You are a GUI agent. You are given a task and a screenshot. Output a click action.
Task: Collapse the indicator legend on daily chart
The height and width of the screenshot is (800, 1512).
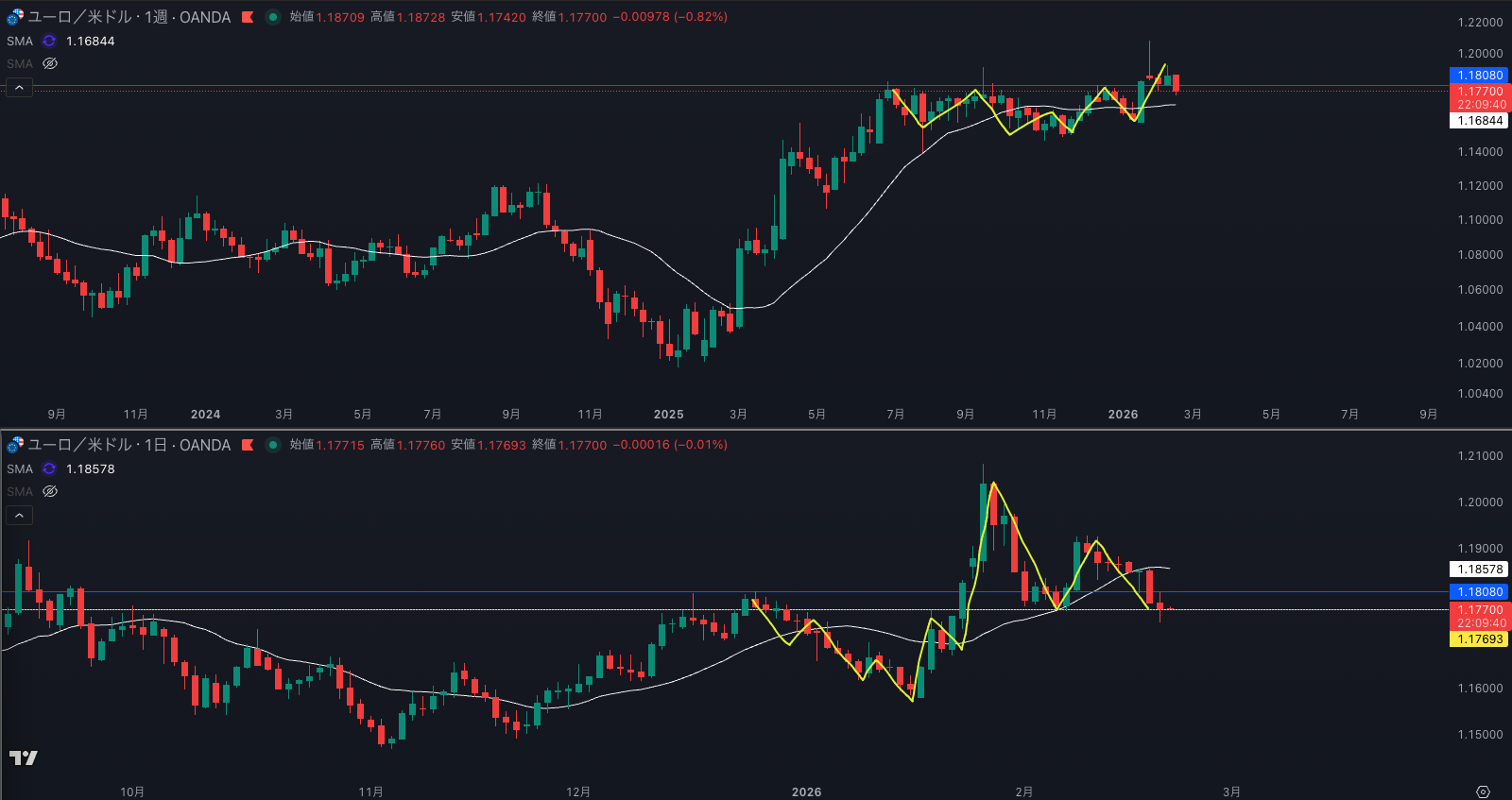(x=20, y=516)
